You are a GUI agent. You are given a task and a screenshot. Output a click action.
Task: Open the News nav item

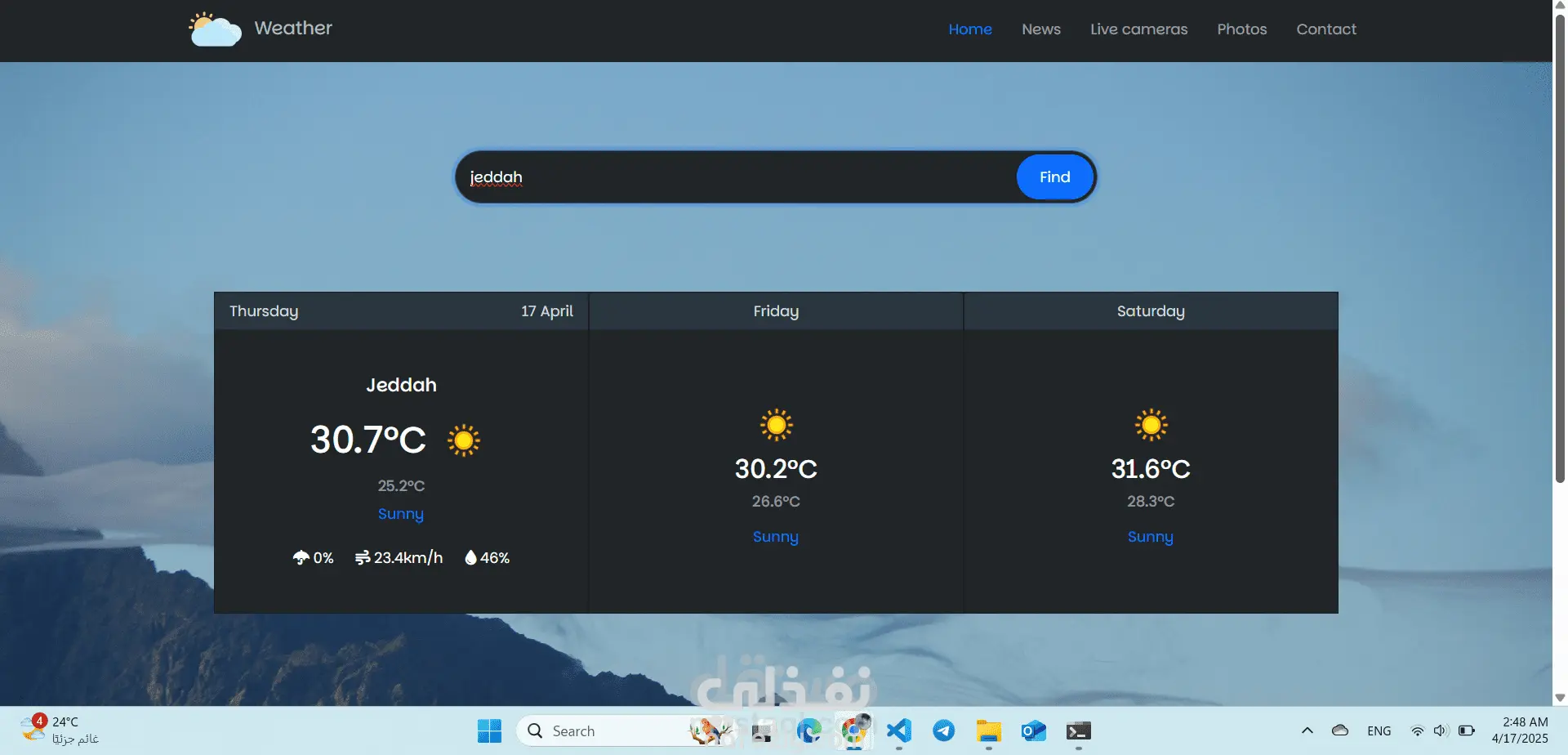1041,29
